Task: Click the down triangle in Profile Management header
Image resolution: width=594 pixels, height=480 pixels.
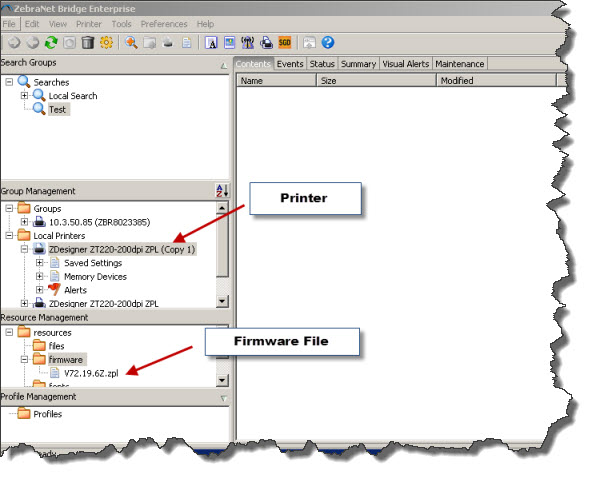Action: point(224,399)
